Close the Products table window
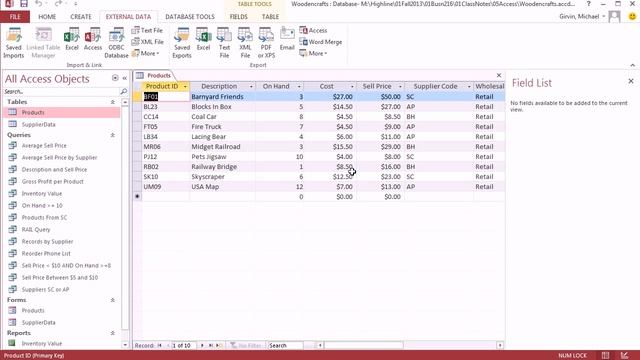This screenshot has height=360, width=640. pyautogui.click(x=499, y=76)
